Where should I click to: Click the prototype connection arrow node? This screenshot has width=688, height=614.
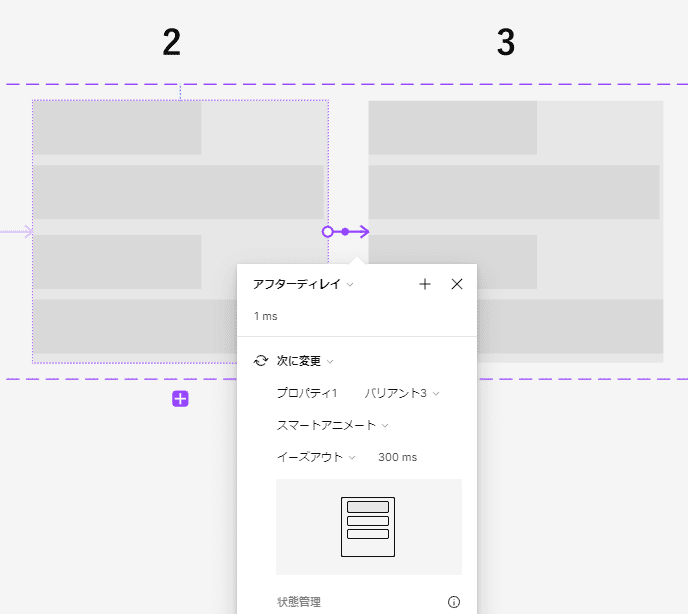pos(346,231)
